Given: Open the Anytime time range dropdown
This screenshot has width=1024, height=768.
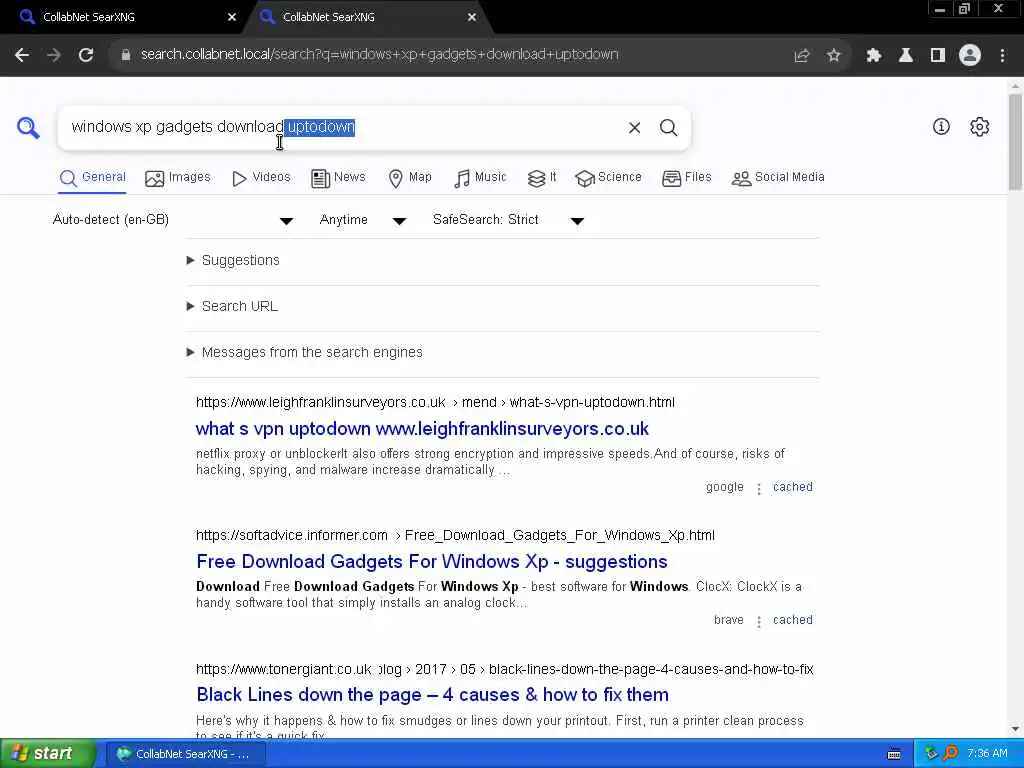Looking at the screenshot, I should [x=362, y=220].
